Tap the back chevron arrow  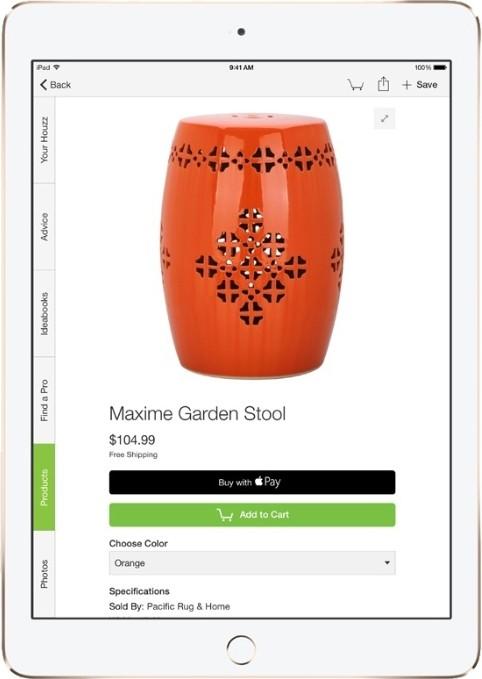(x=43, y=85)
